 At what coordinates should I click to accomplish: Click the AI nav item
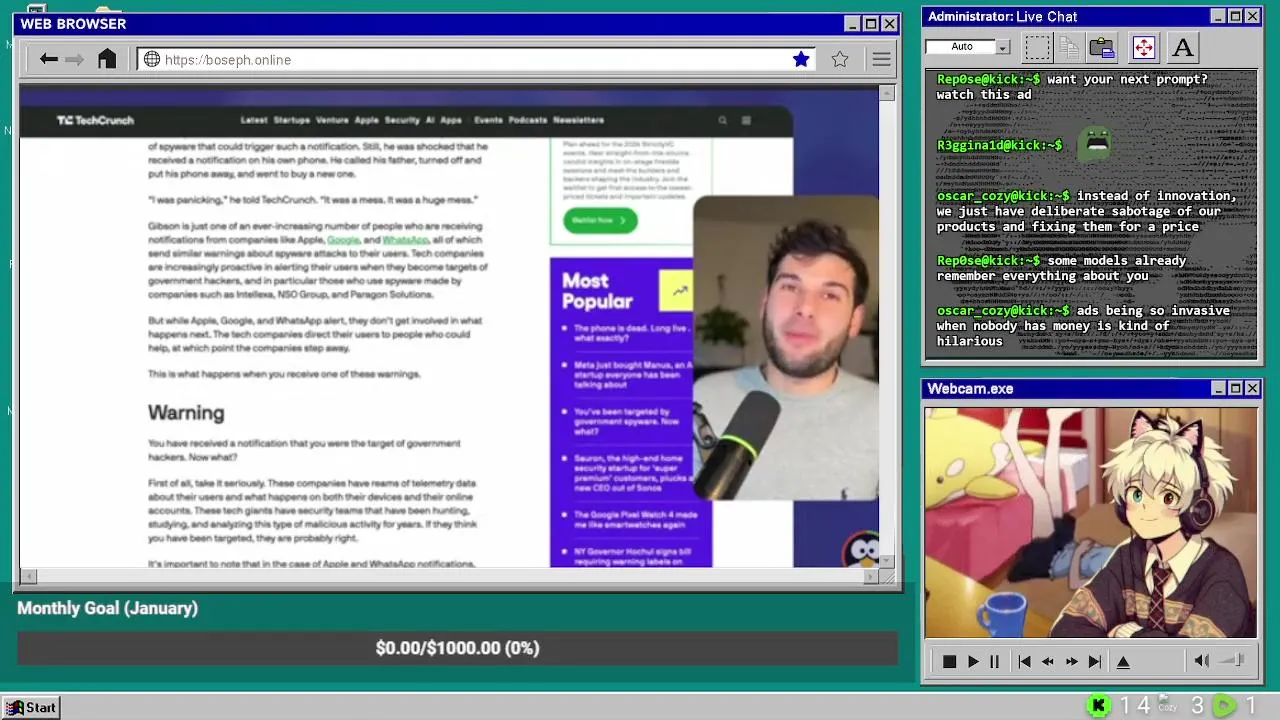point(430,120)
